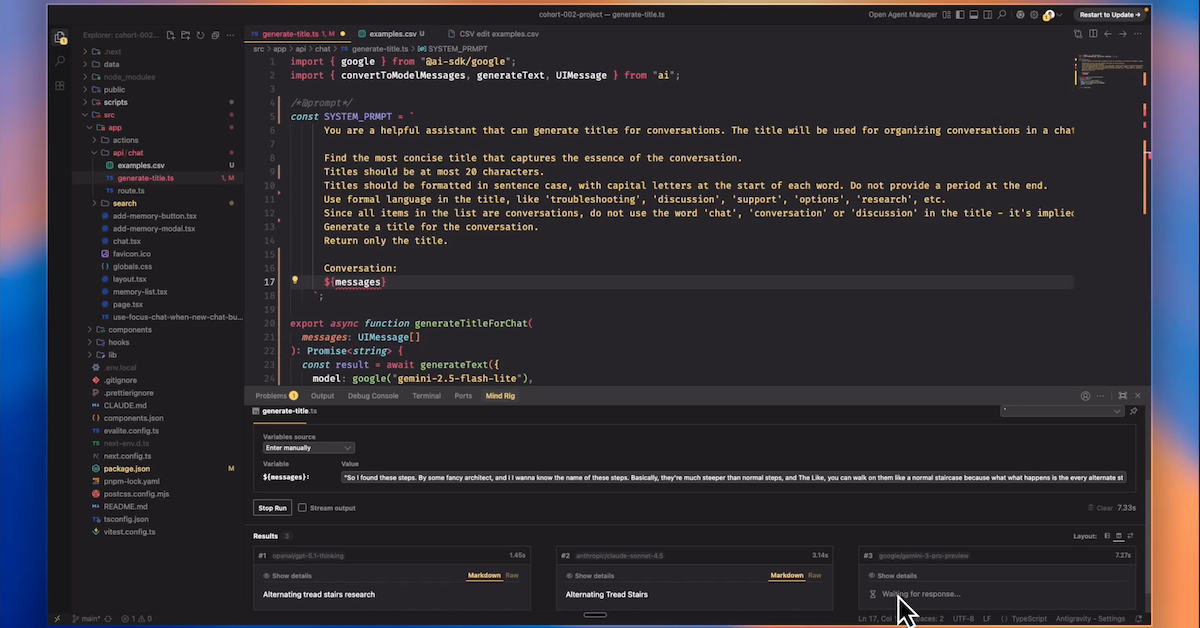1200x628 pixels.
Task: Open the Search view in activity bar
Action: pyautogui.click(x=60, y=61)
